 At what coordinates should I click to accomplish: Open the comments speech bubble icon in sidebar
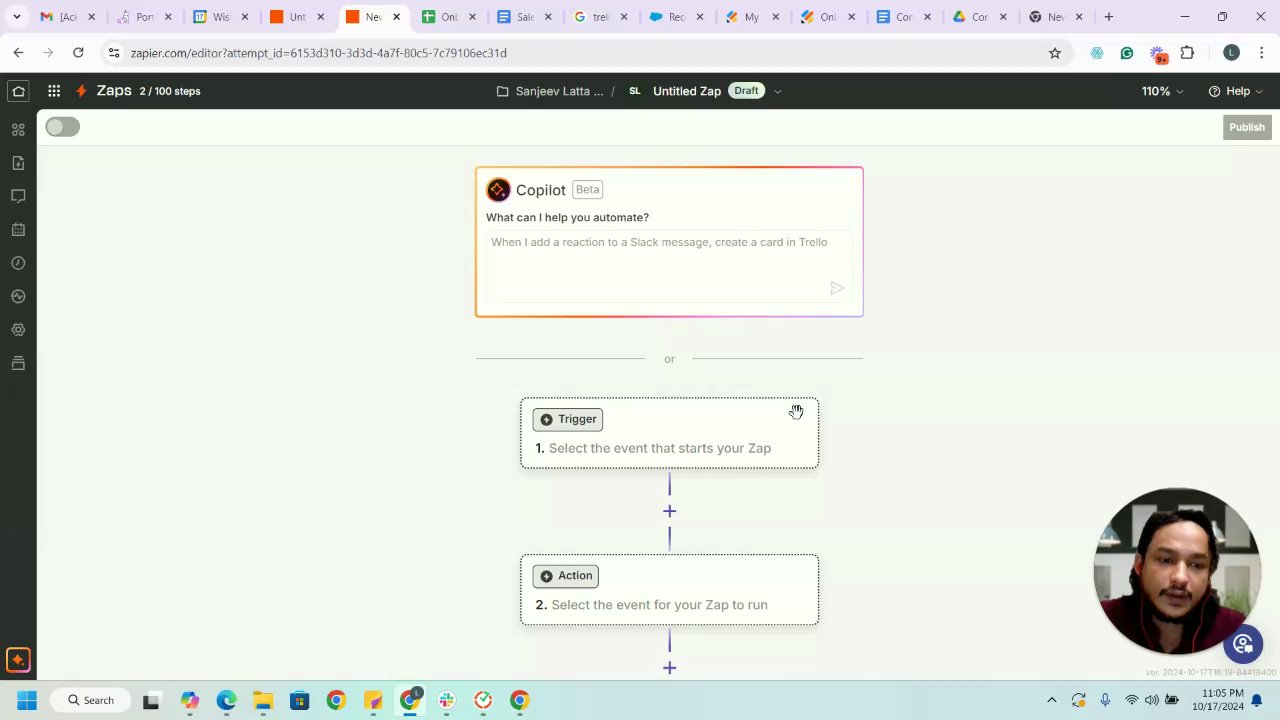[x=18, y=196]
